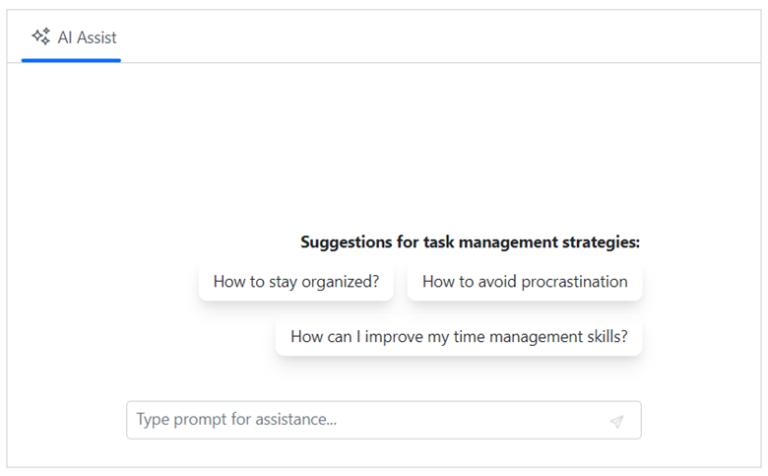Image resolution: width=768 pixels, height=476 pixels.
Task: Select the "How to stay organized?" suggestion
Action: (x=296, y=282)
